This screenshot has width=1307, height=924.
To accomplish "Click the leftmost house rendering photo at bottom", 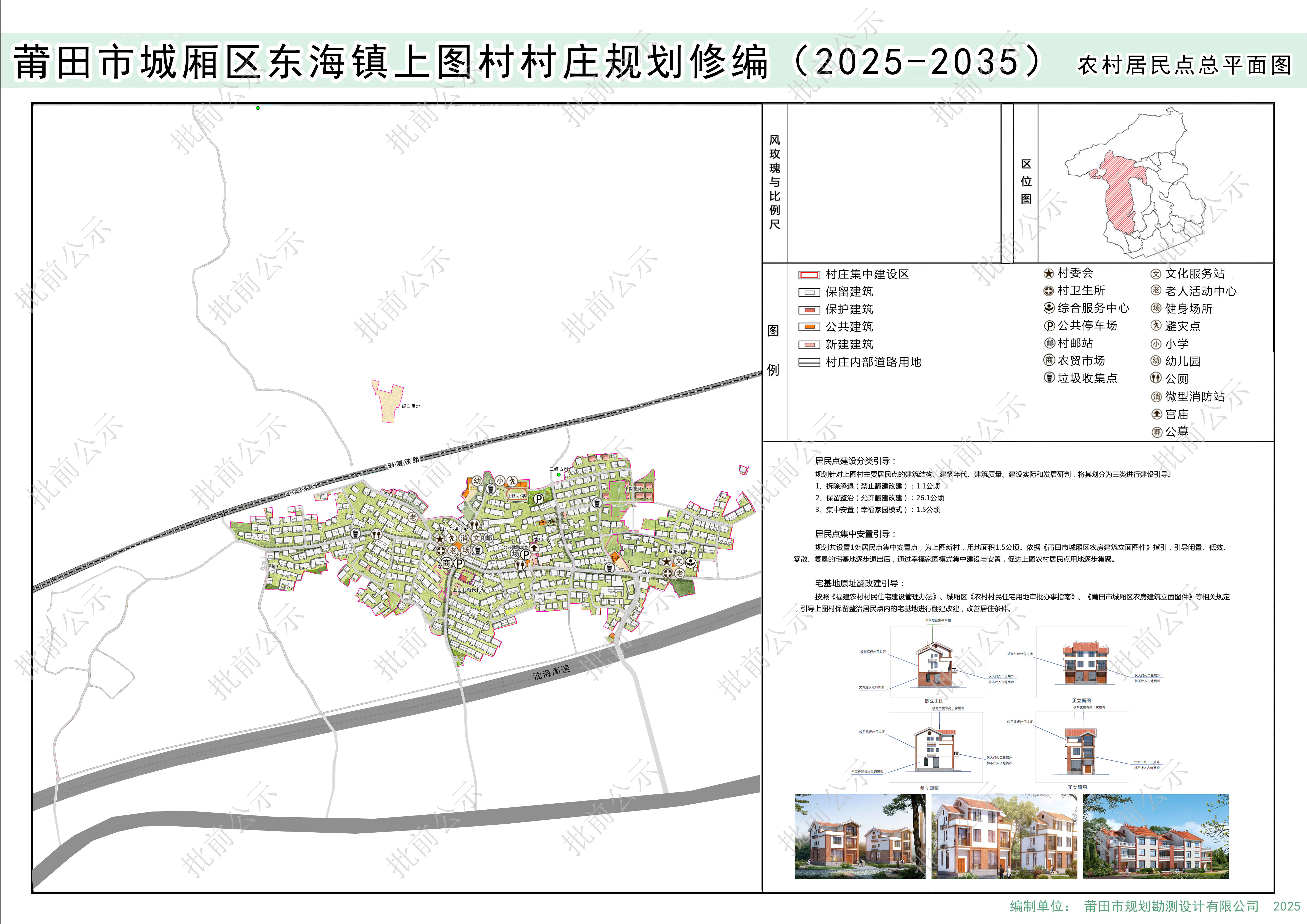I will point(860,836).
